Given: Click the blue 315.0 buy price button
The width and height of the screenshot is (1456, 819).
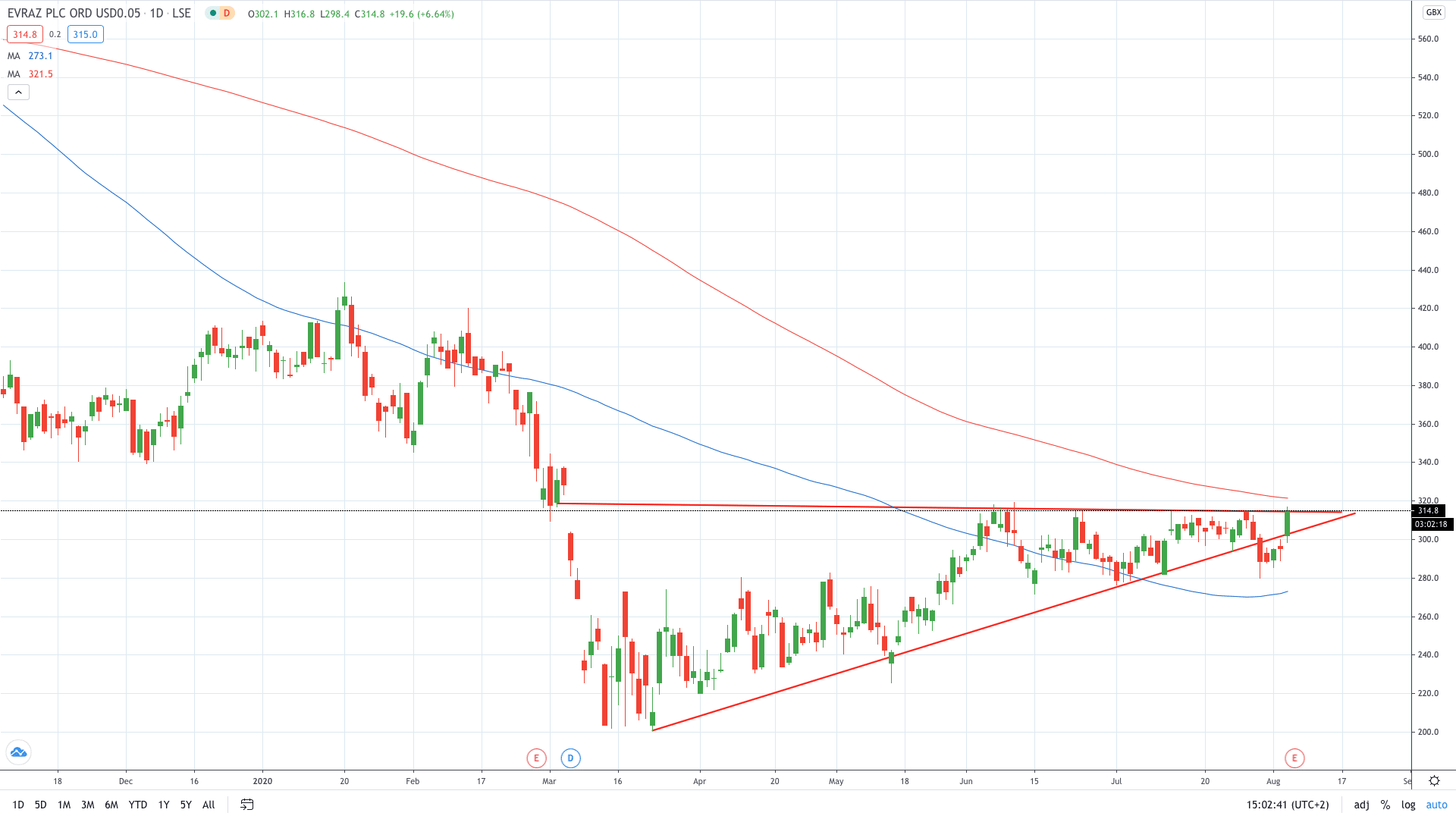Looking at the screenshot, I should click(x=85, y=34).
